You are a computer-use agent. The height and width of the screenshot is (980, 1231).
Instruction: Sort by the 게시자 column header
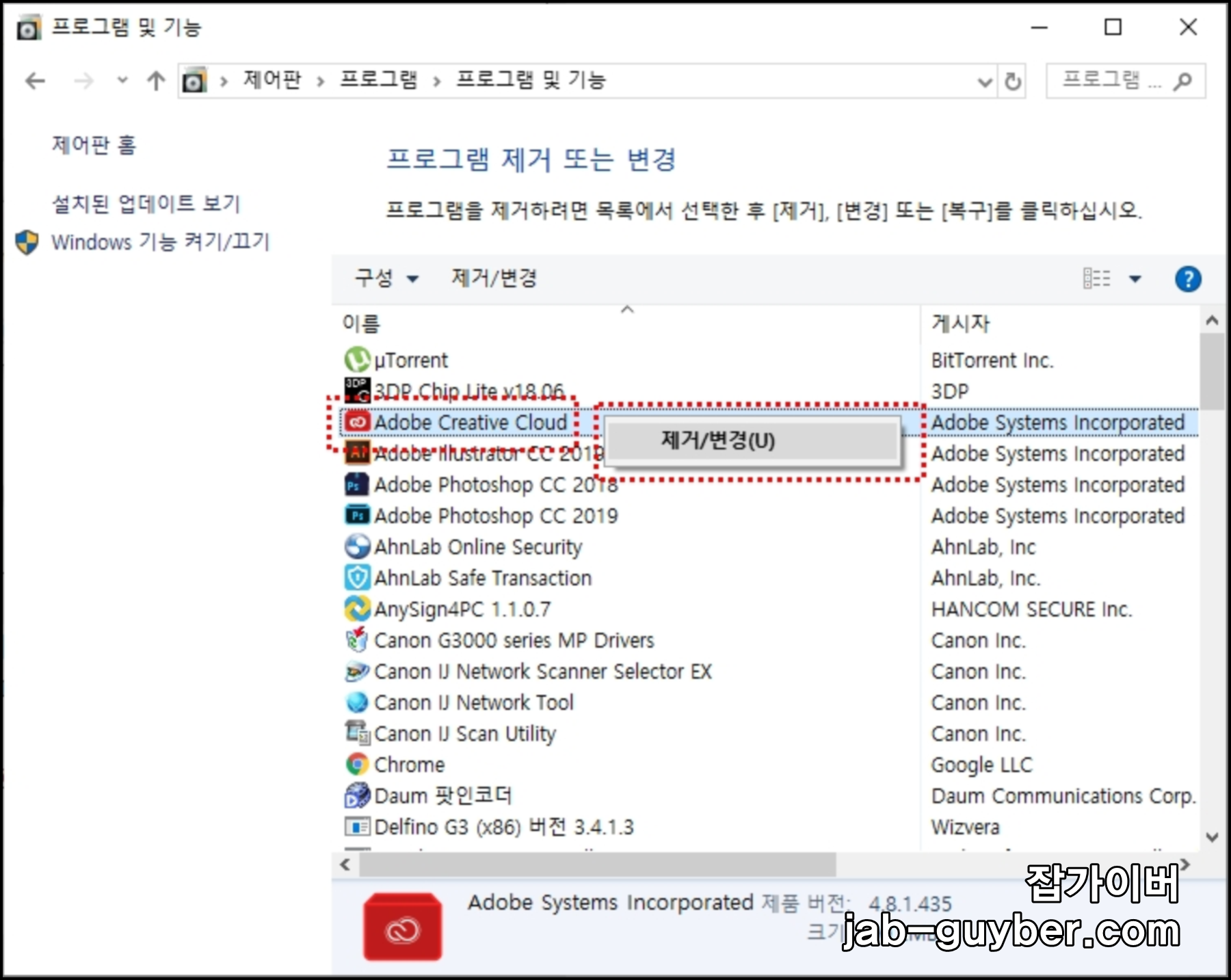coord(961,323)
